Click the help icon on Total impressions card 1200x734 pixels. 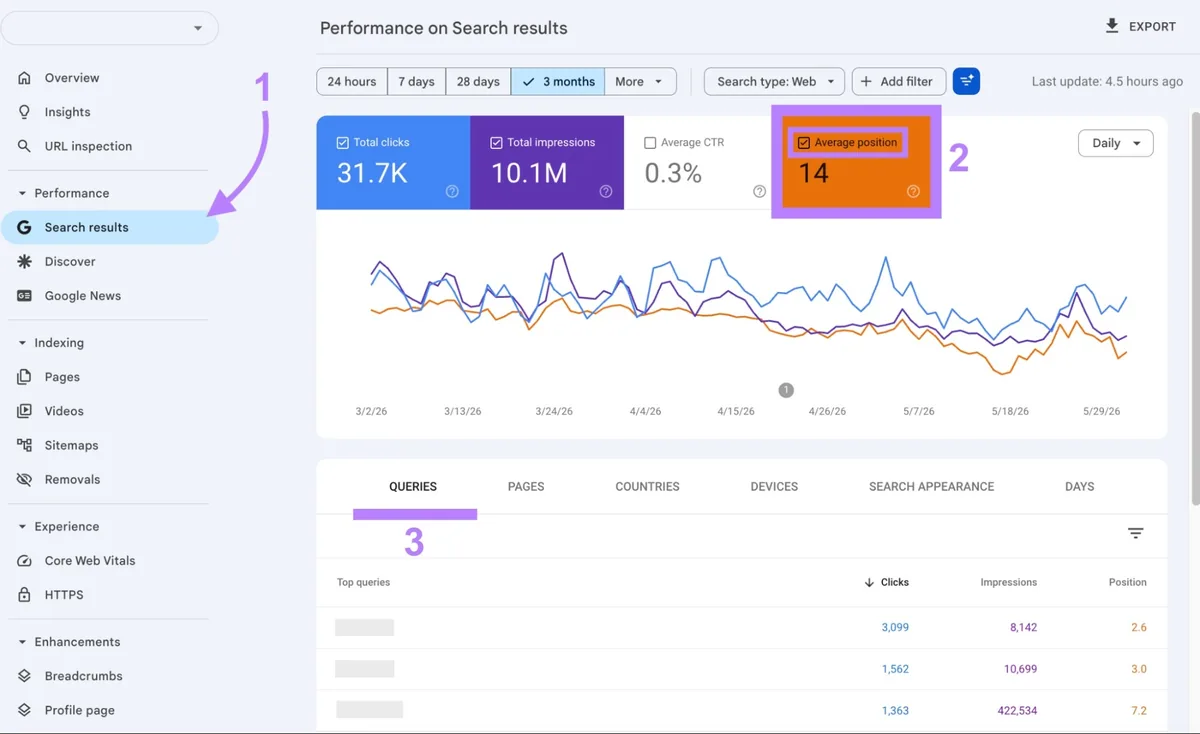tap(606, 191)
